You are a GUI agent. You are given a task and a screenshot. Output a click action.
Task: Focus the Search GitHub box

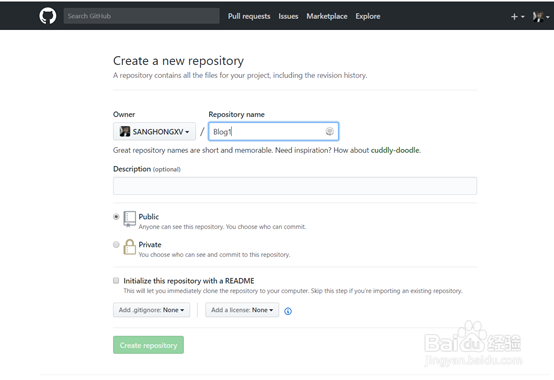tap(141, 16)
